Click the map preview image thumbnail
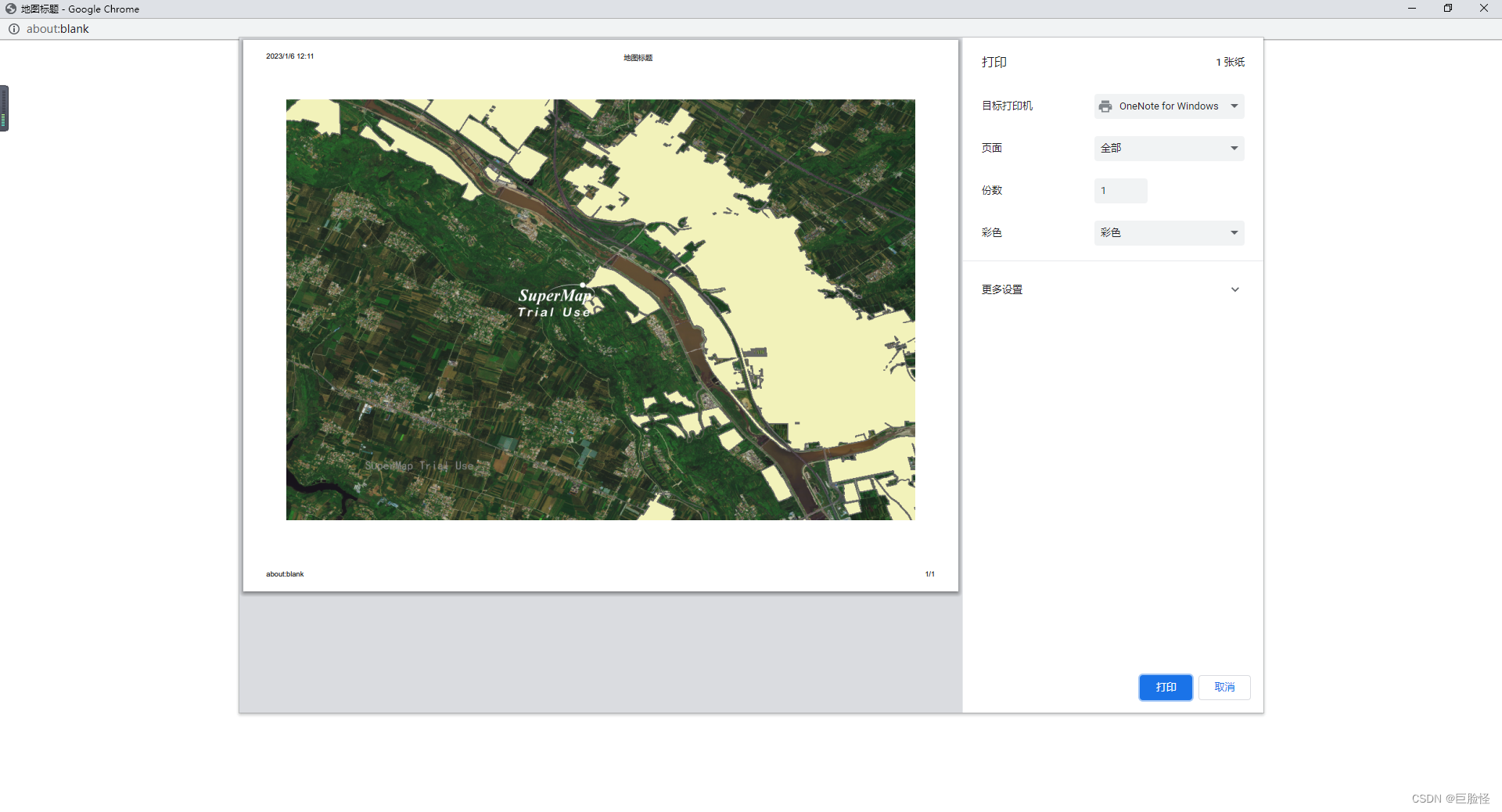 pos(600,310)
